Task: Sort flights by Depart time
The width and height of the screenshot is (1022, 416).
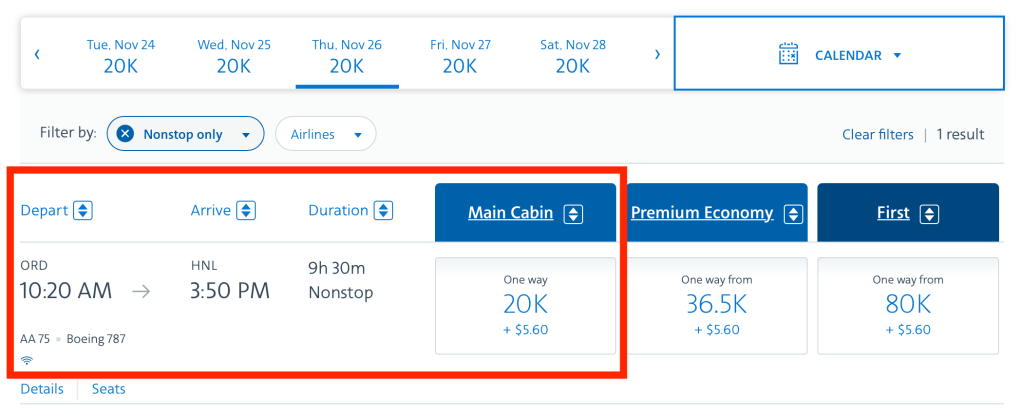Action: click(84, 211)
